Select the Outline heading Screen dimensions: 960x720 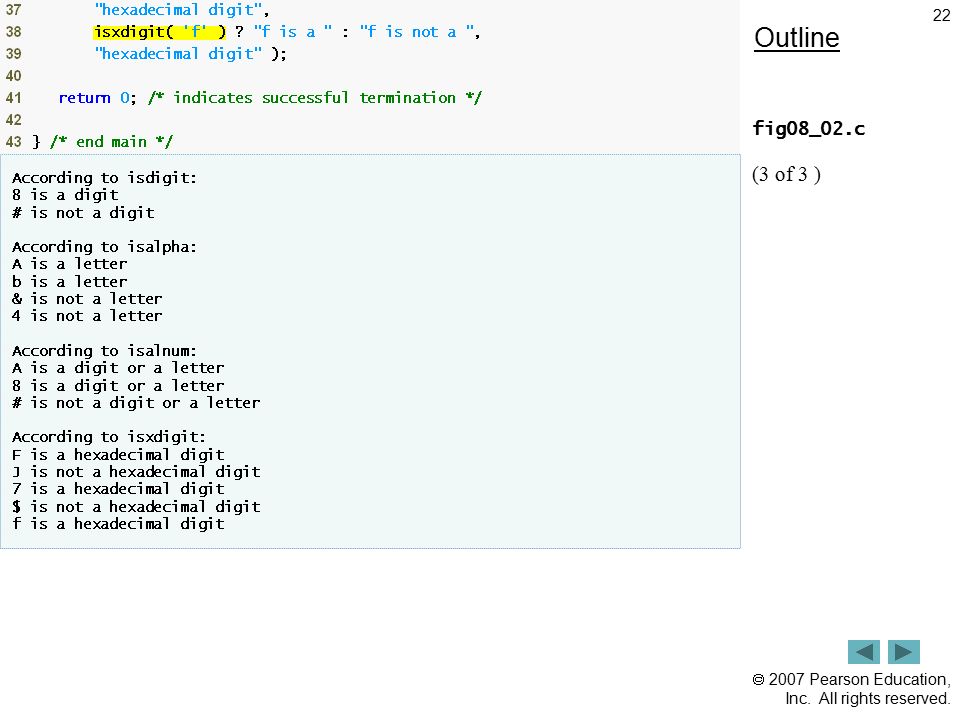click(797, 38)
